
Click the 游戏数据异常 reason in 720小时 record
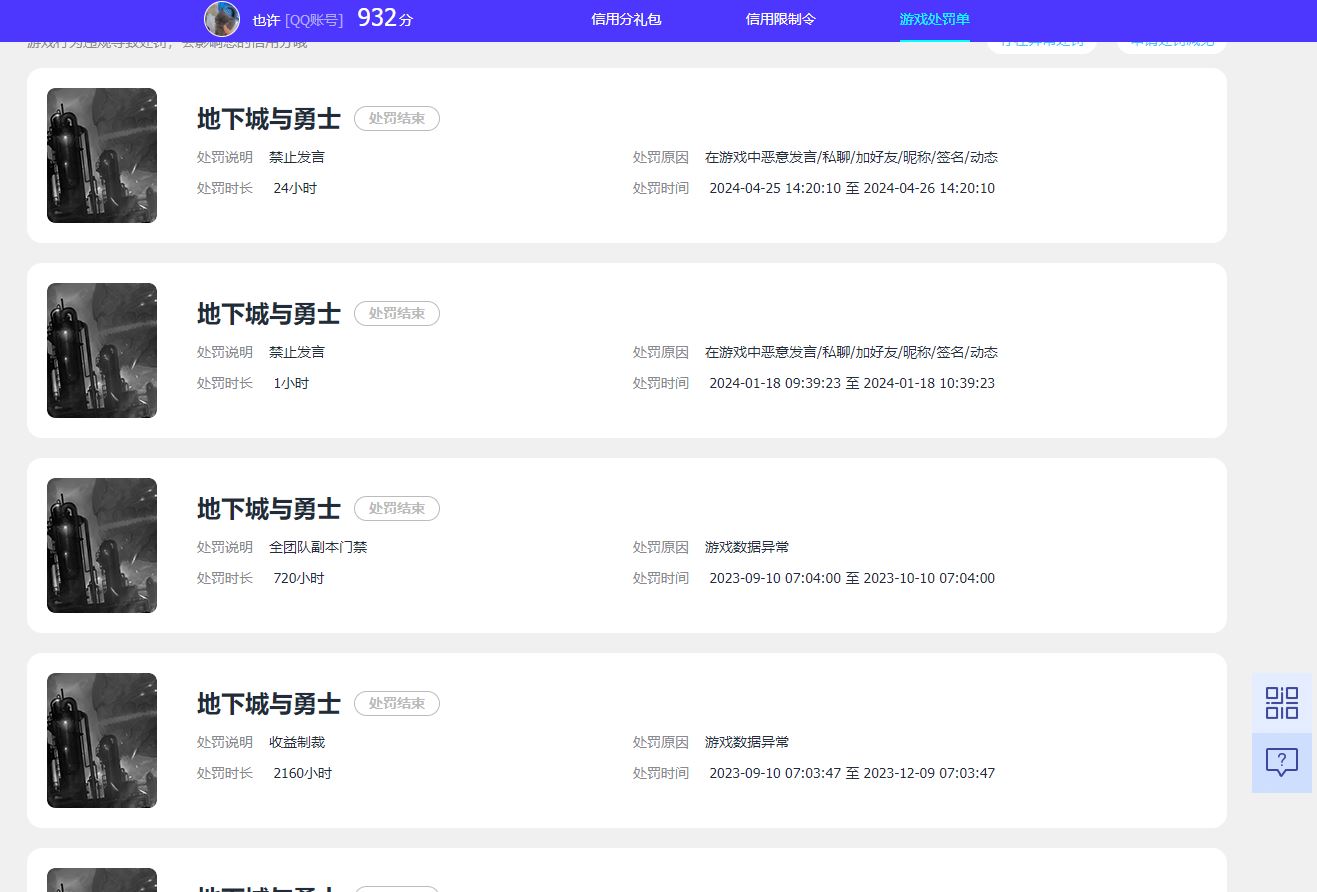pos(747,547)
